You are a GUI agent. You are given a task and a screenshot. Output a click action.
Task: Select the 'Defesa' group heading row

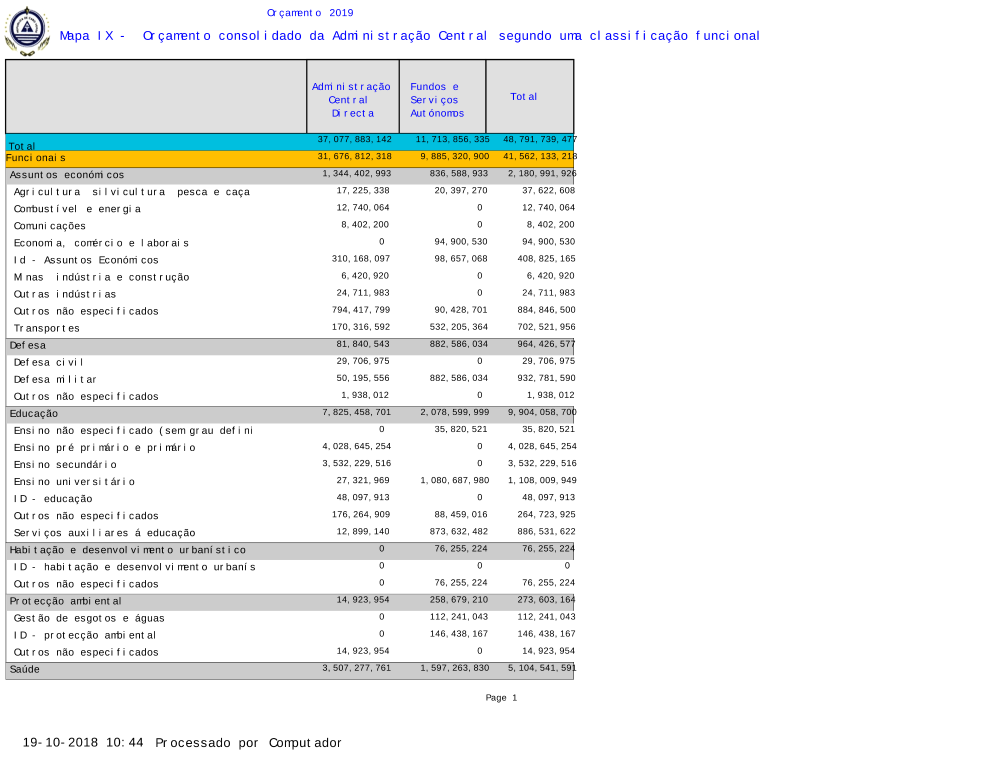[28, 345]
